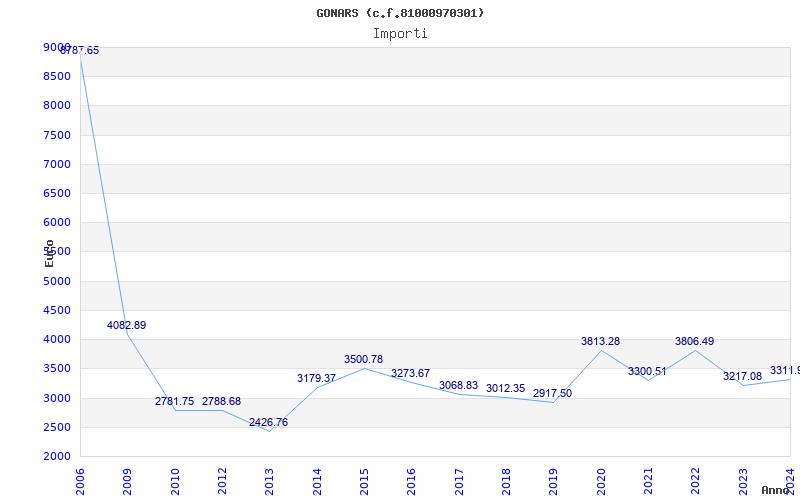
Task: Click the 3300.51 data label
Action: click(647, 372)
